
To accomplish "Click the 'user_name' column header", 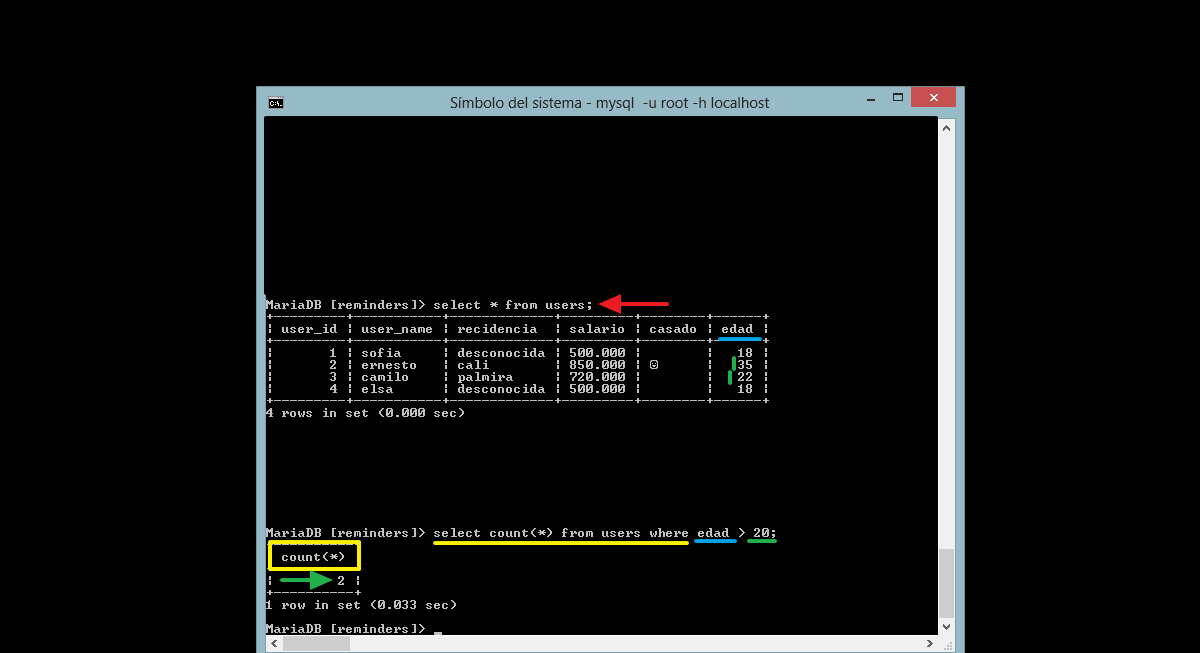I will tap(396, 329).
